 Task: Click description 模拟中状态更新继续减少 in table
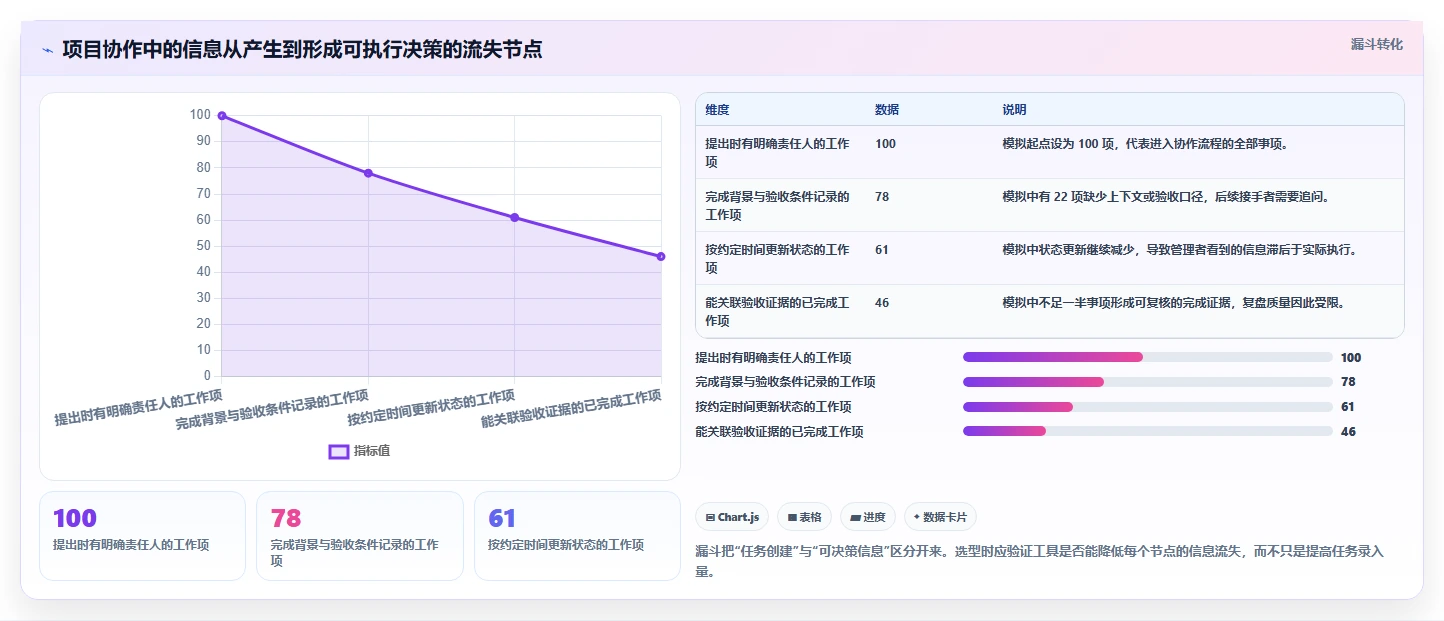(1180, 250)
